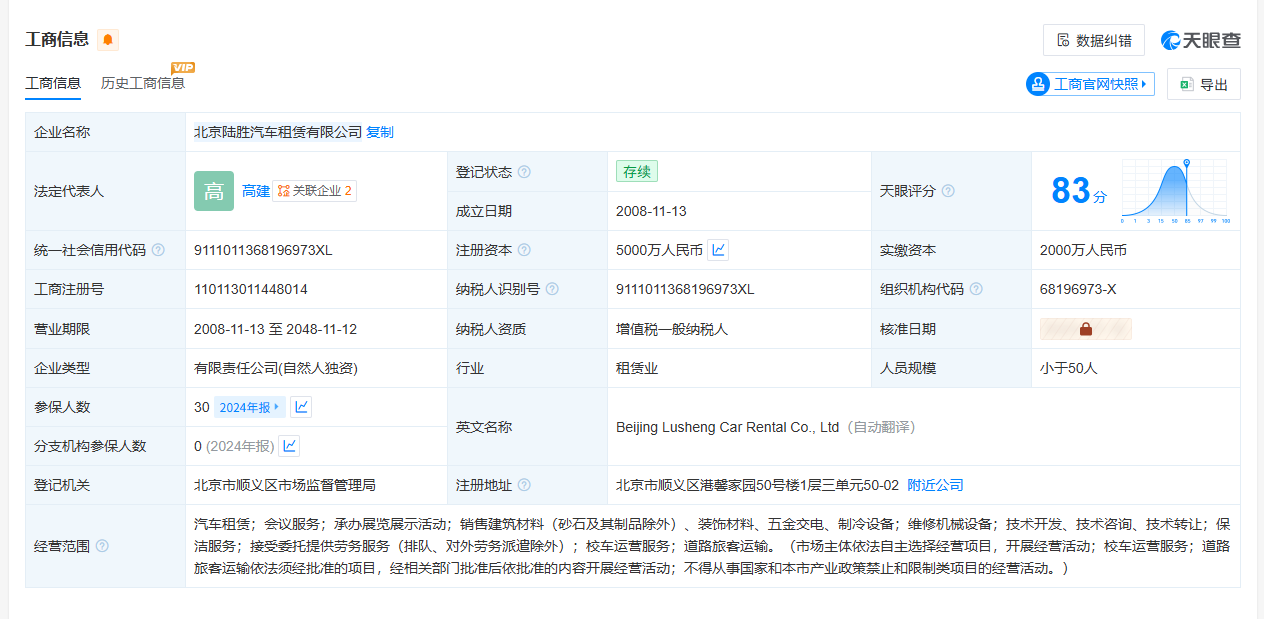Open trend chart beside registered capital
This screenshot has height=619, width=1264.
coord(718,250)
